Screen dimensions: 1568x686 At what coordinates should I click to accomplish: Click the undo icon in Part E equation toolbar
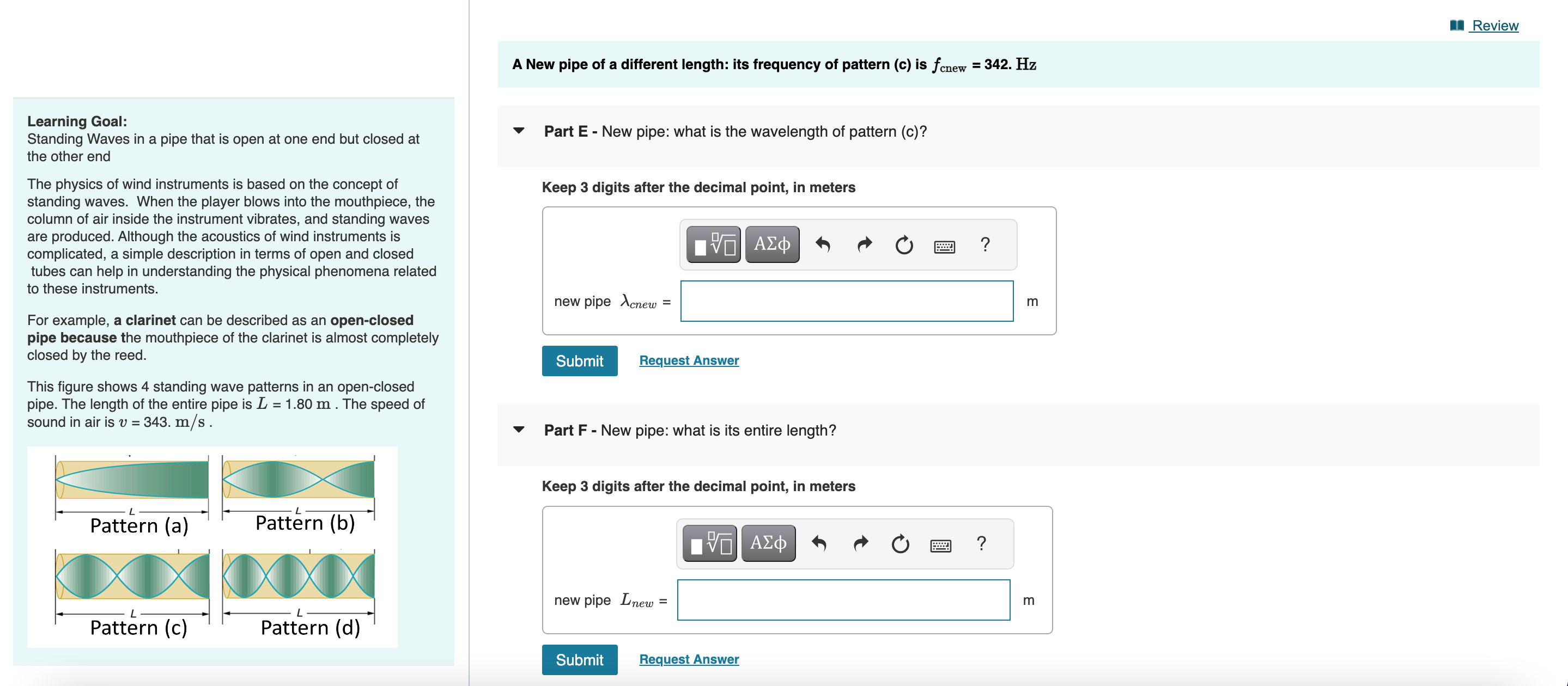pyautogui.click(x=823, y=244)
